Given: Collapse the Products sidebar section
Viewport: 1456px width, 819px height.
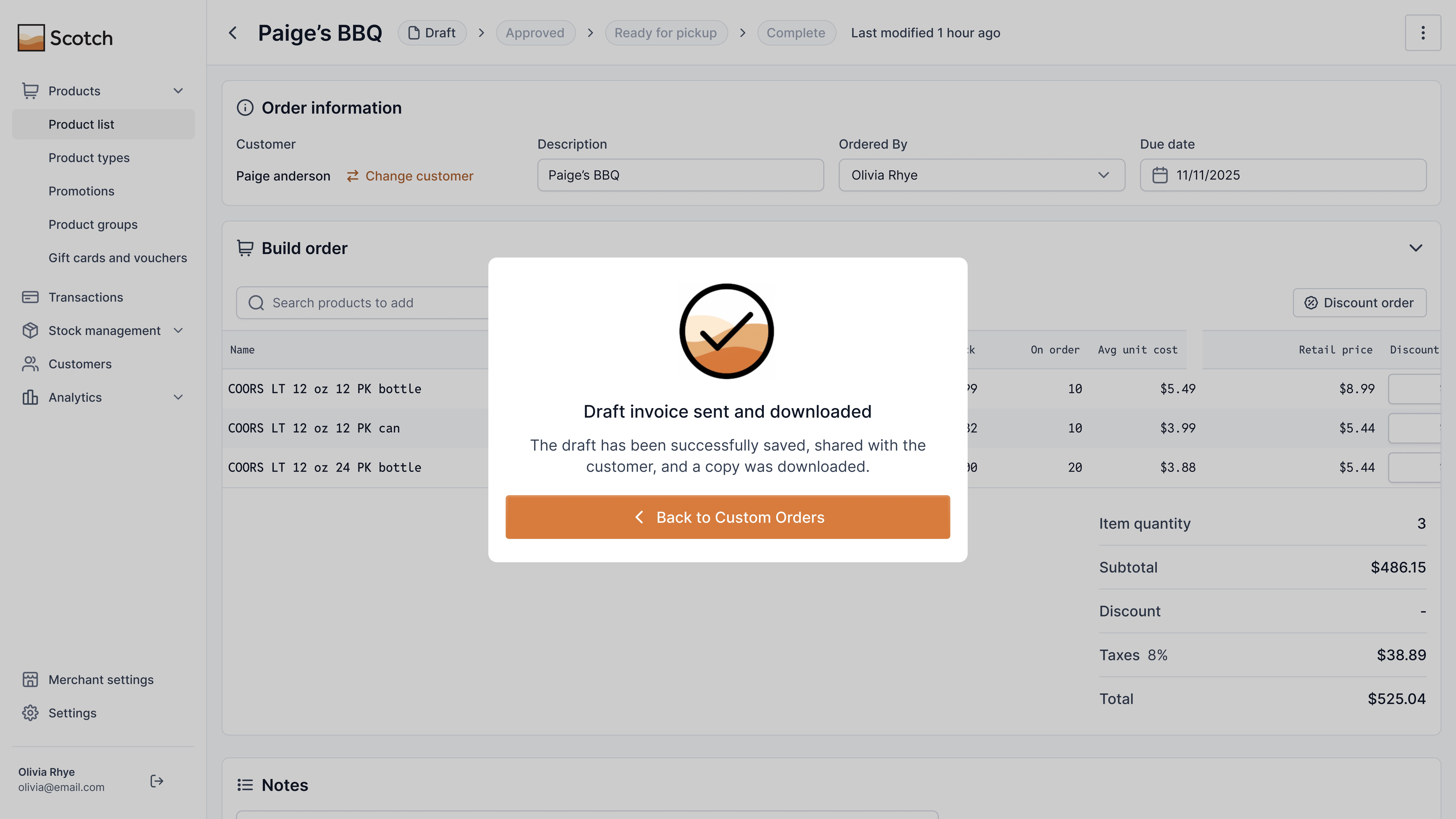Looking at the screenshot, I should pyautogui.click(x=178, y=91).
